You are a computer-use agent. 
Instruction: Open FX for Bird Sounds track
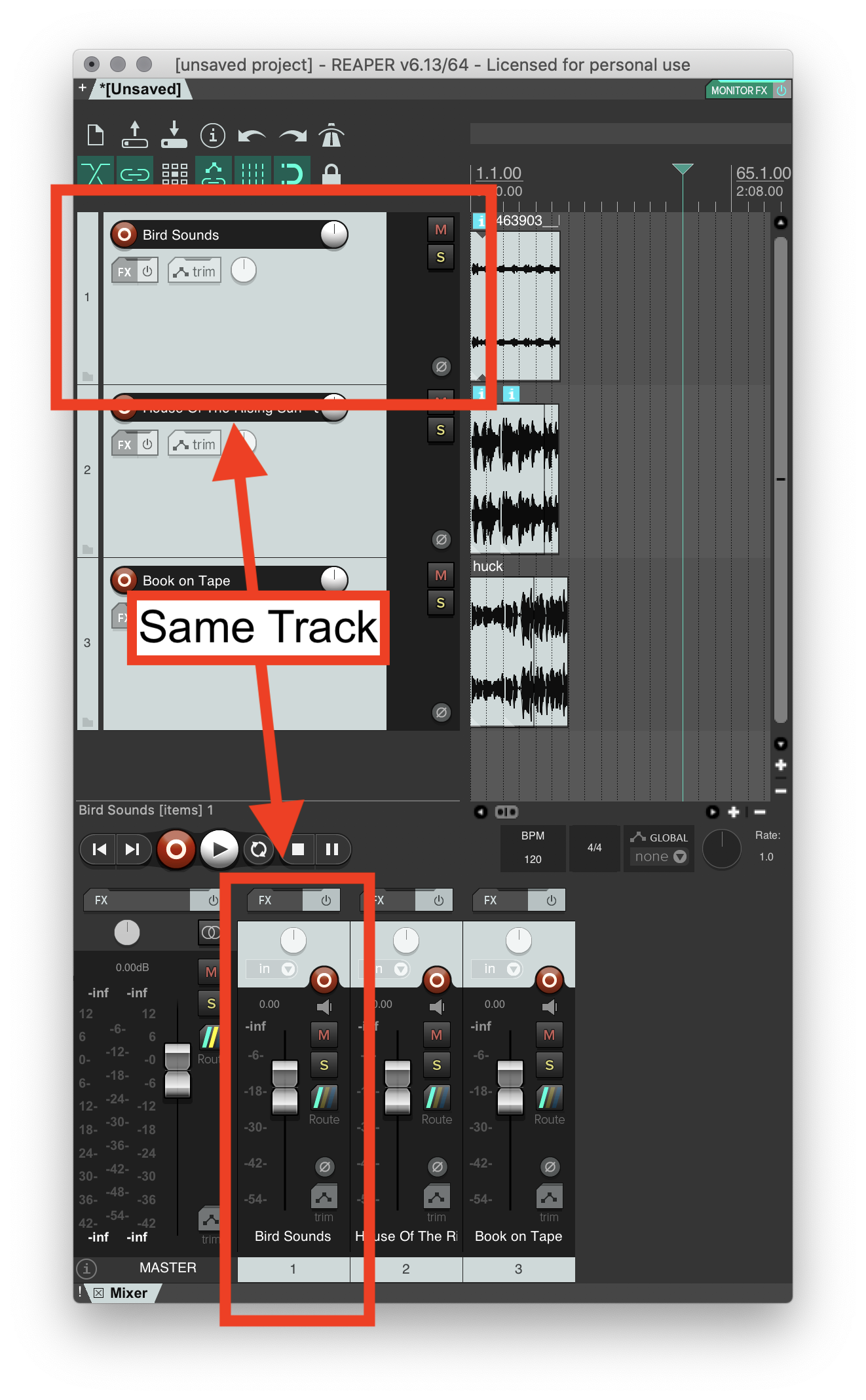(124, 271)
